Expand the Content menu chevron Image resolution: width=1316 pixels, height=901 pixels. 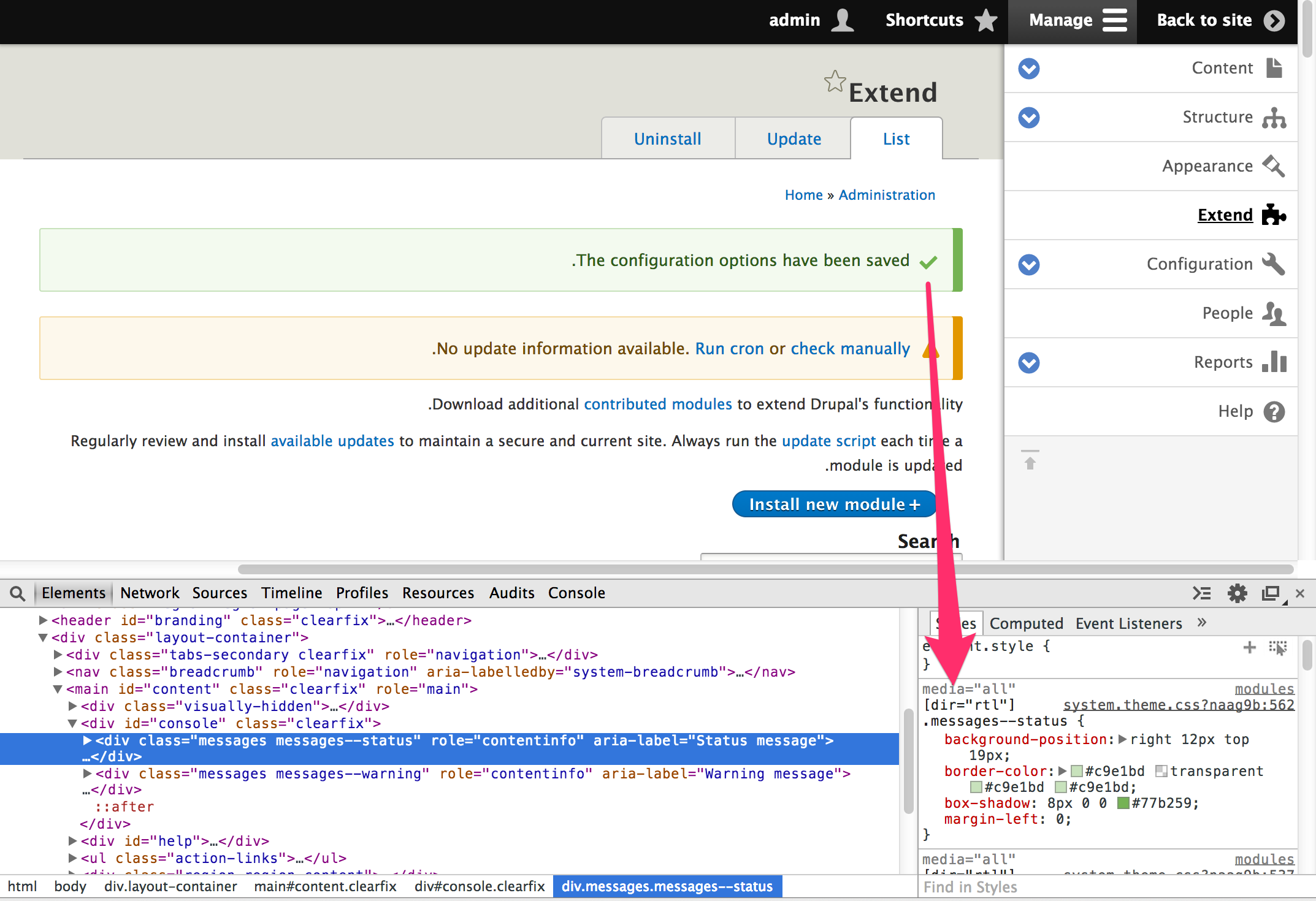coord(1029,69)
